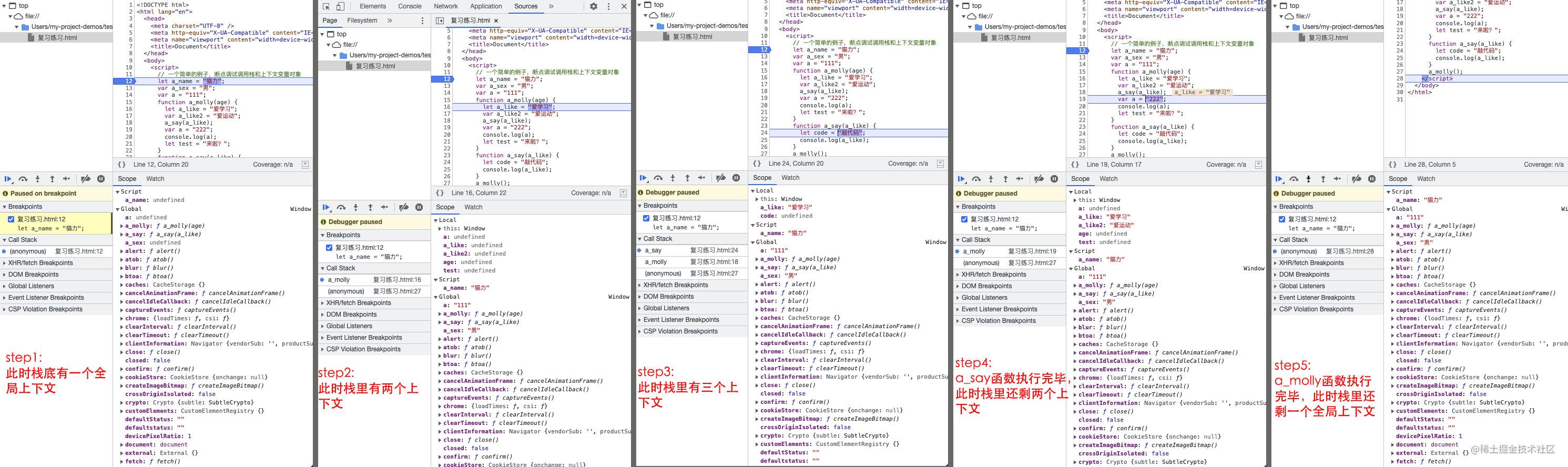Click coverage drawer icon in the Line 24, Column 20 bar
The image size is (1568, 467).
click(941, 163)
